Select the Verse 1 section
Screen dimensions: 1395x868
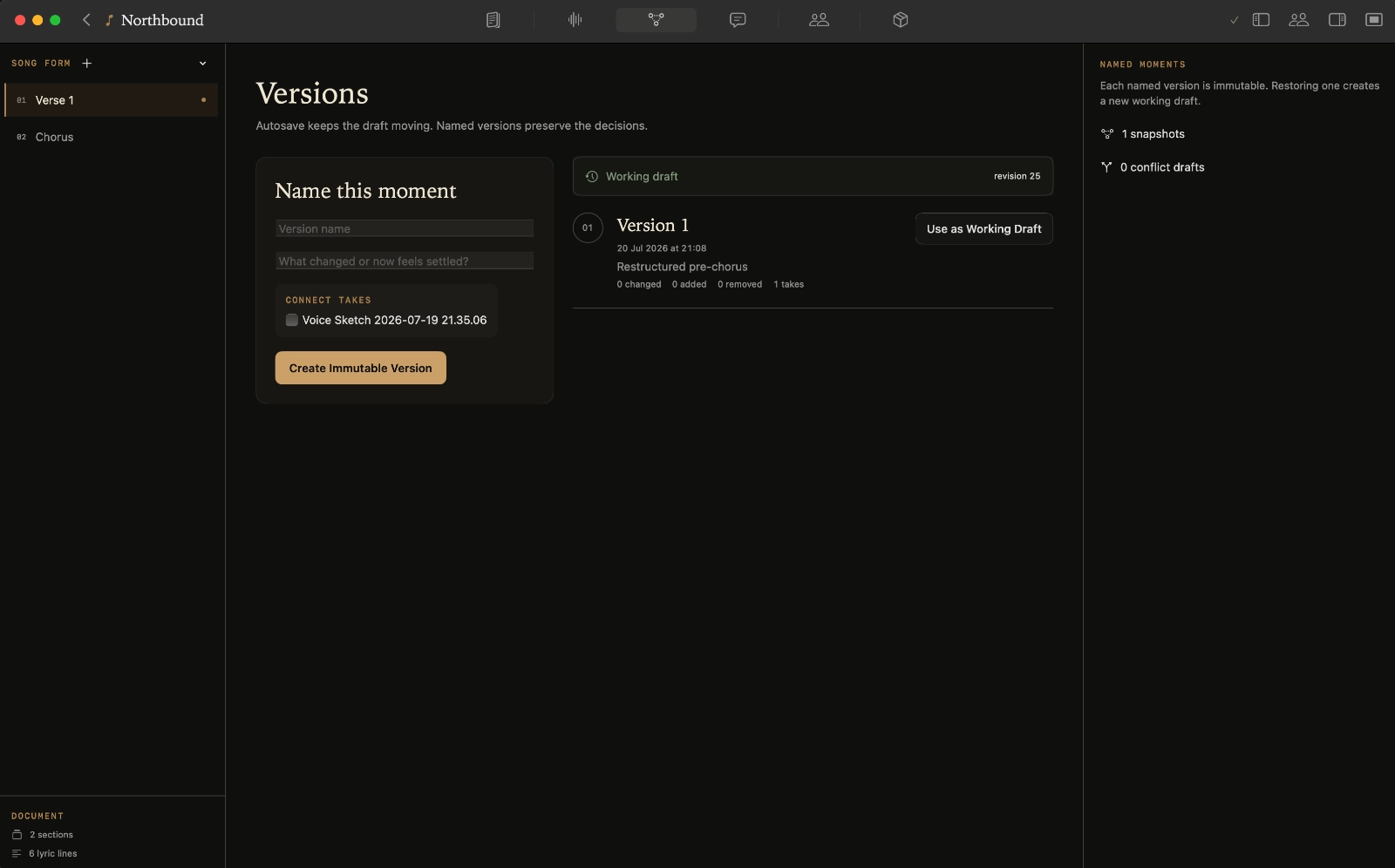coord(111,100)
